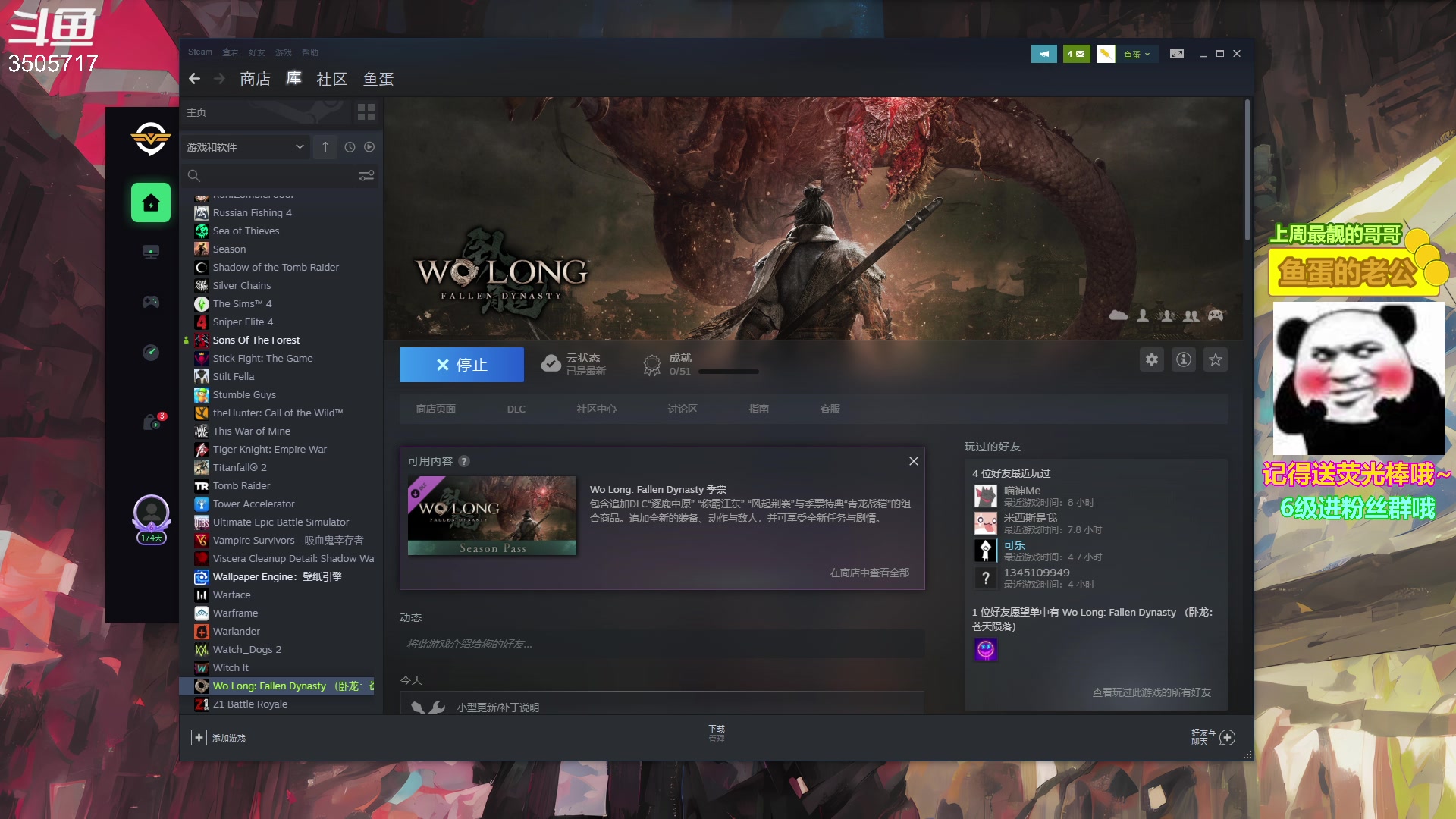Click the blue 停止 stop button
Screen dimensions: 1456x819
tap(461, 365)
